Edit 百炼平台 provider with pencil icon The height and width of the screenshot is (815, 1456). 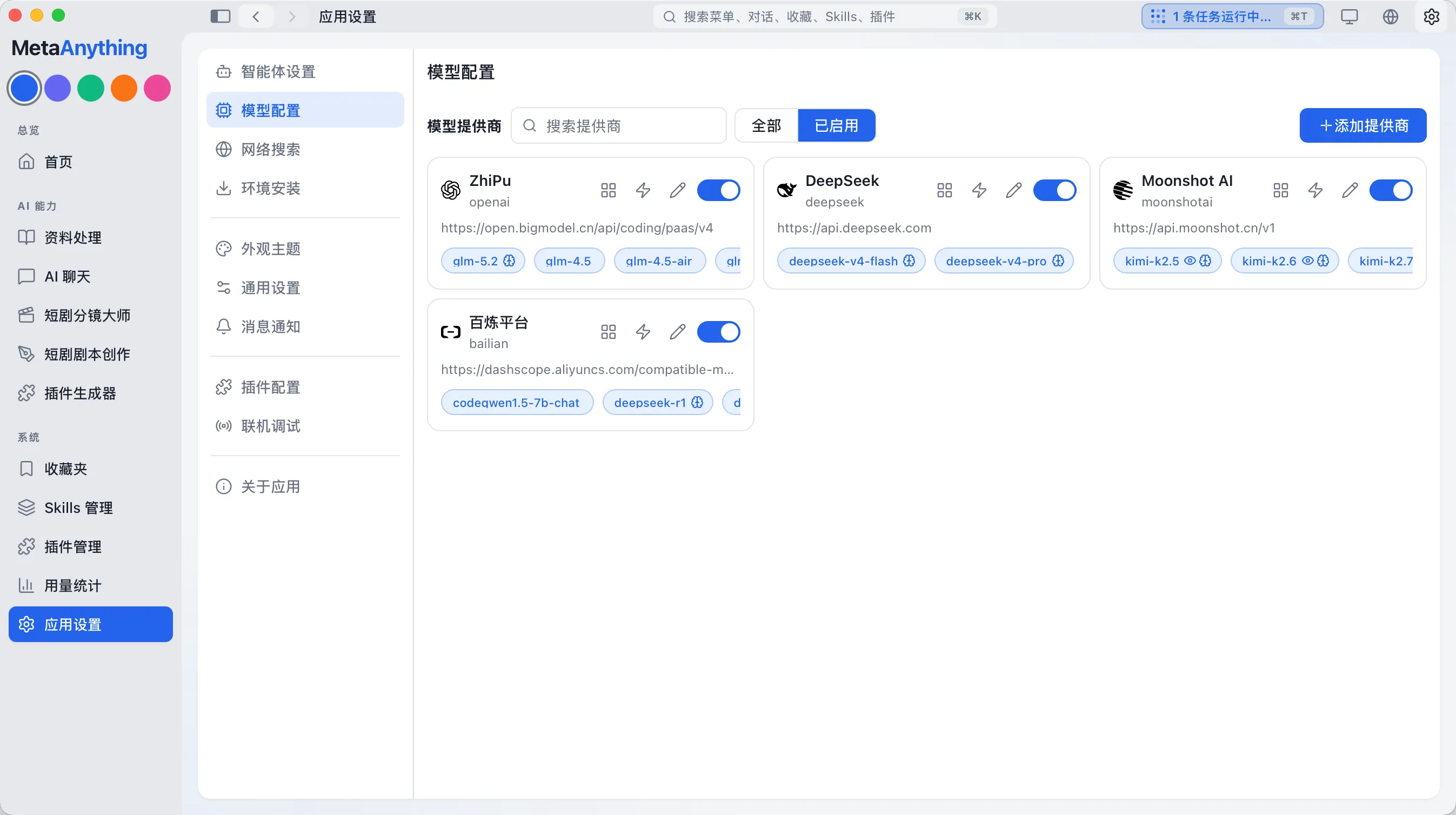click(x=677, y=332)
